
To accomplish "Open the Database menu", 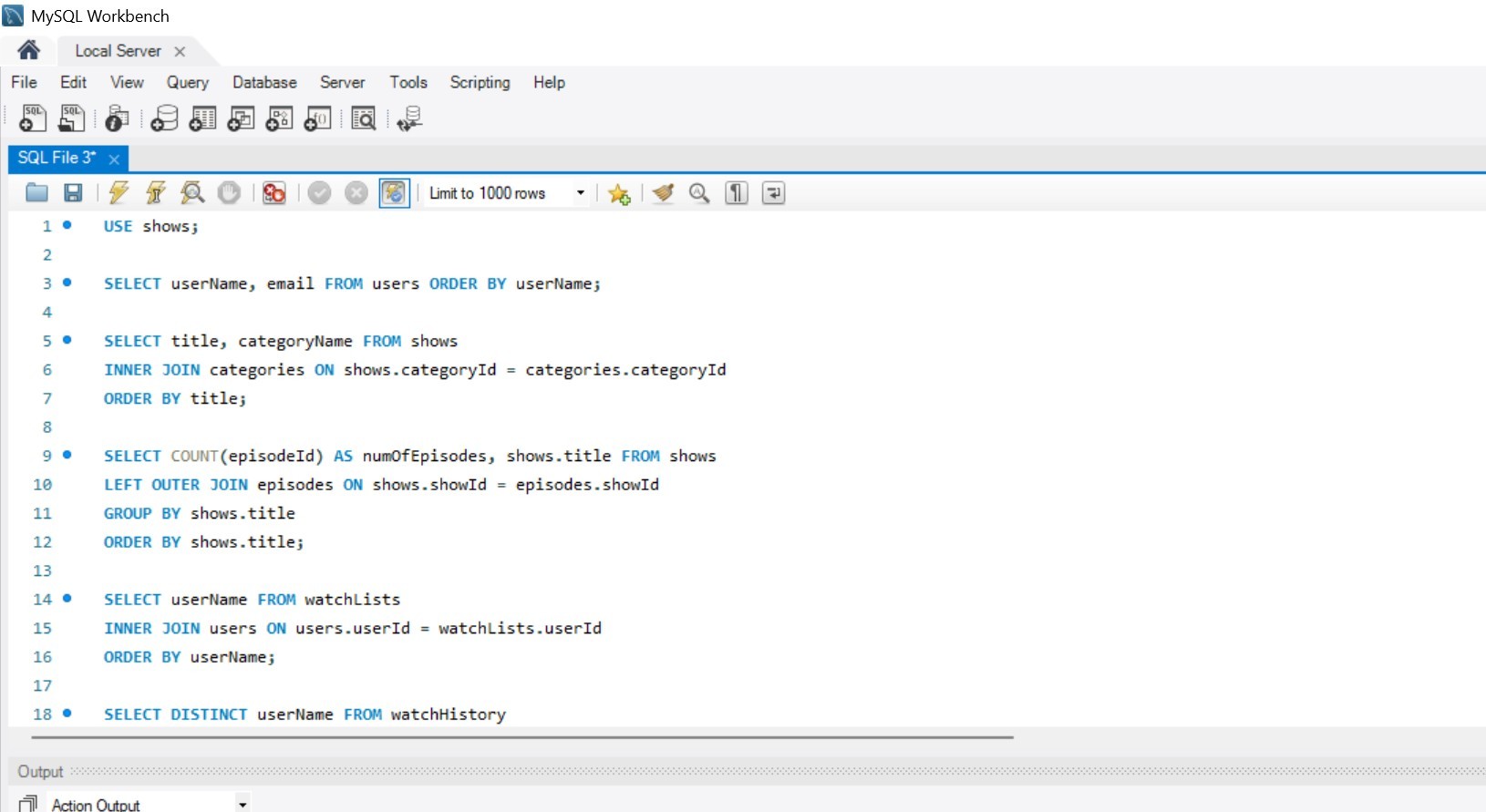I will click(264, 82).
